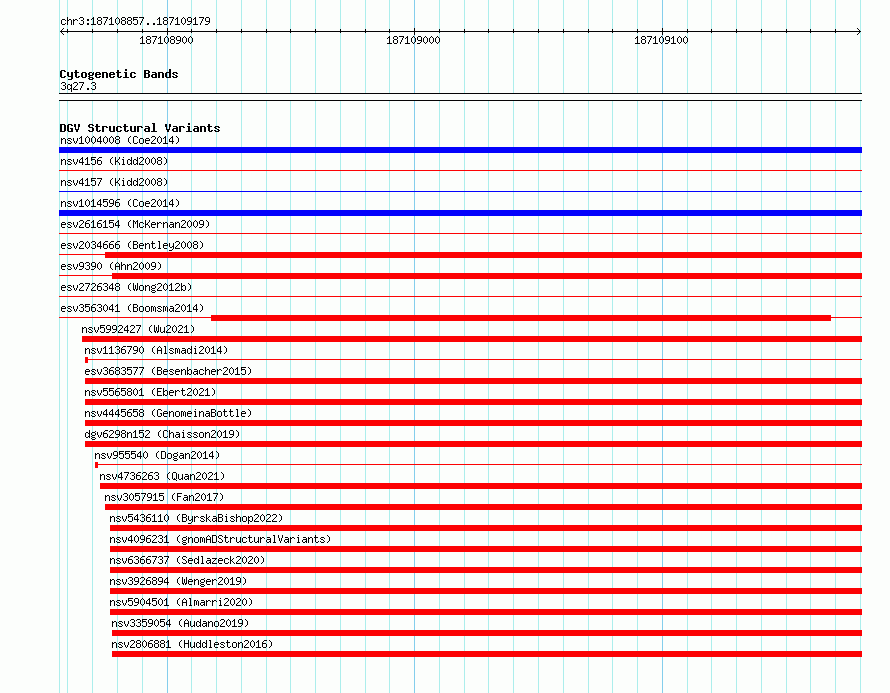Screen dimensions: 890x693
Task: Click the nsv1004008 (Coe2014) variant label
Action: click(x=120, y=140)
